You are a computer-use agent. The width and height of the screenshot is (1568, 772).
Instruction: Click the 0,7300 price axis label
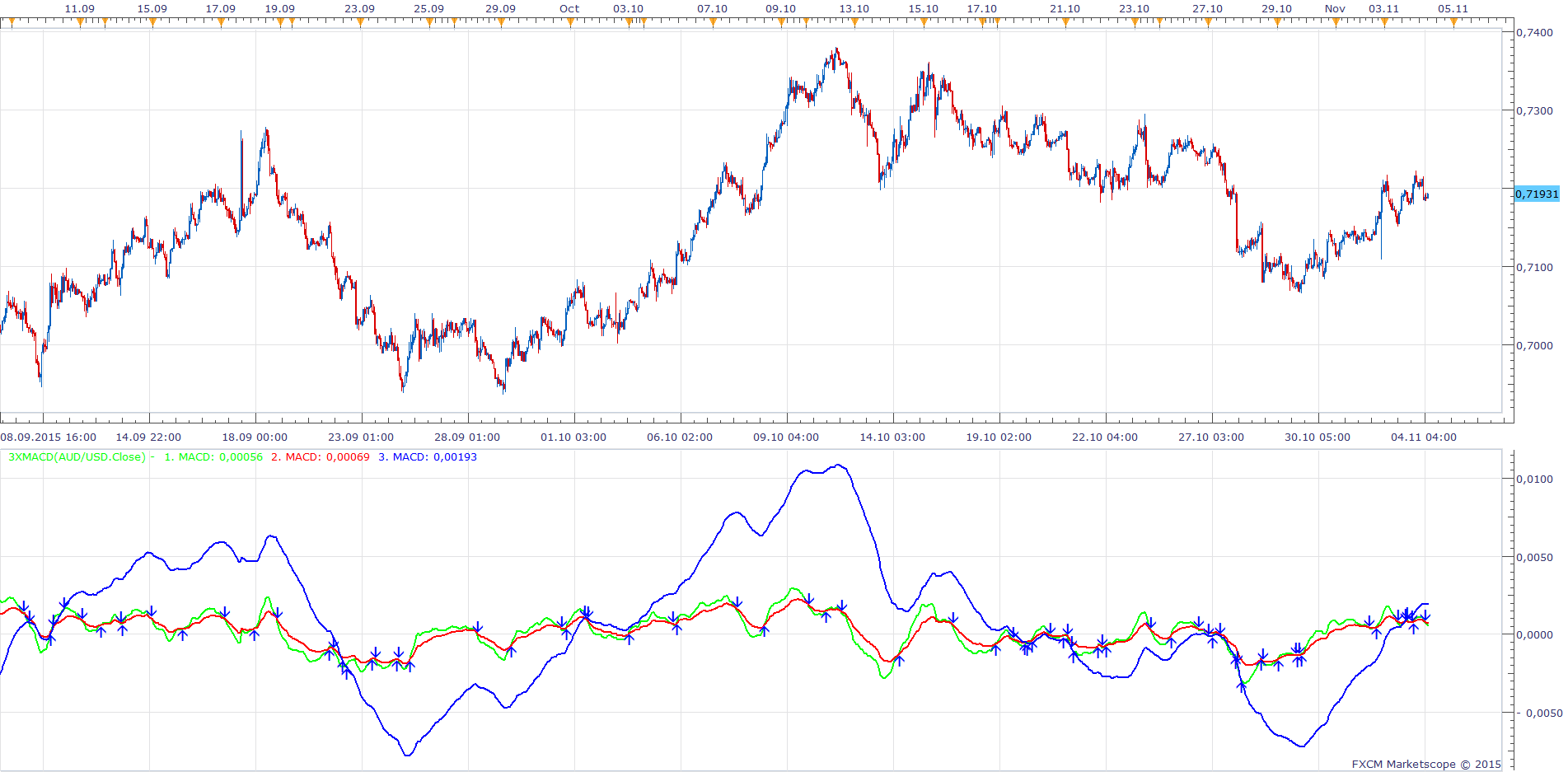coord(1535,110)
